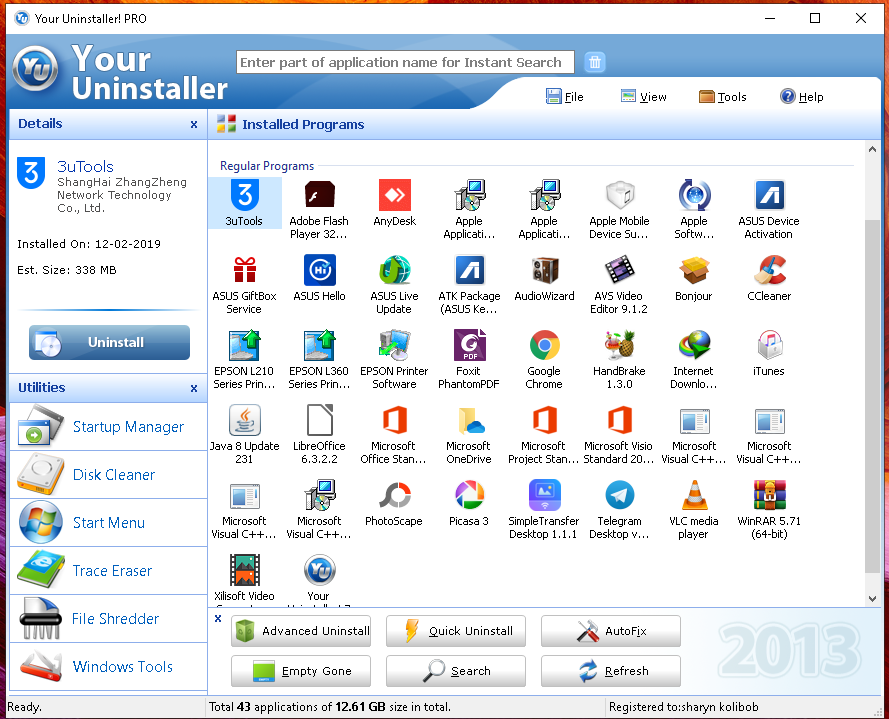Viewport: 889px width, 719px height.
Task: Select the AnyDesk program icon
Action: click(395, 195)
